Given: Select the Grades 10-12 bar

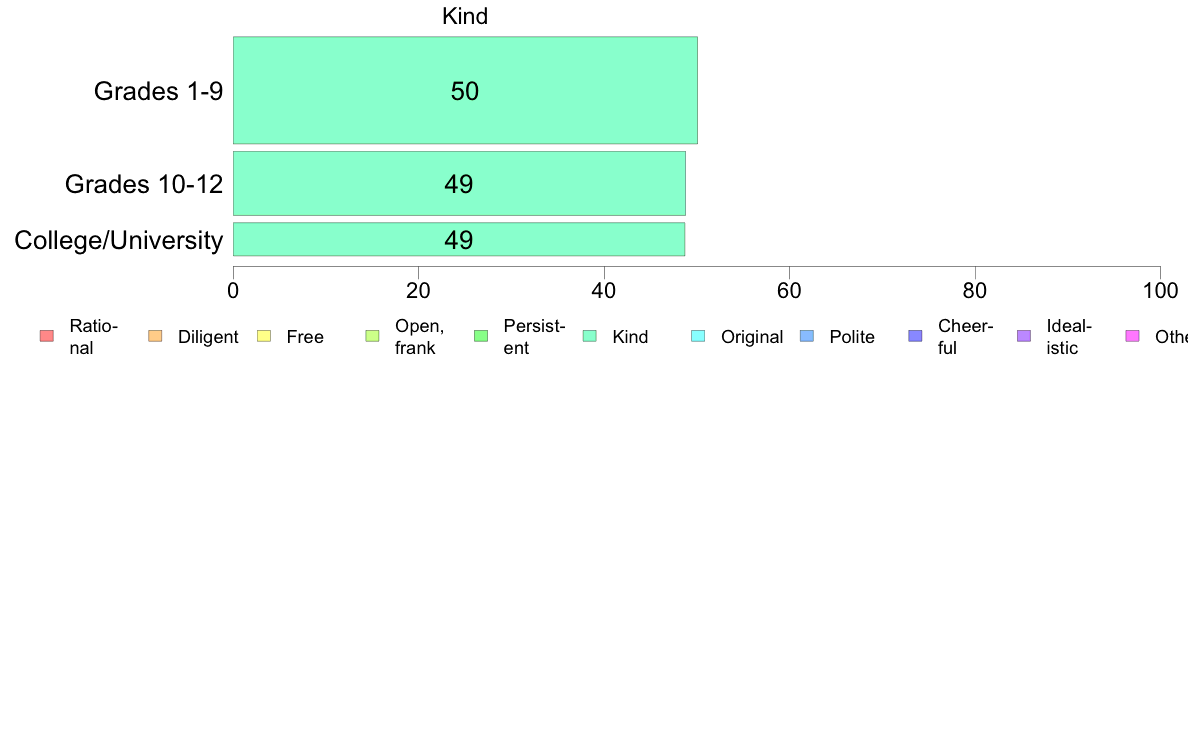Looking at the screenshot, I should (x=459, y=183).
